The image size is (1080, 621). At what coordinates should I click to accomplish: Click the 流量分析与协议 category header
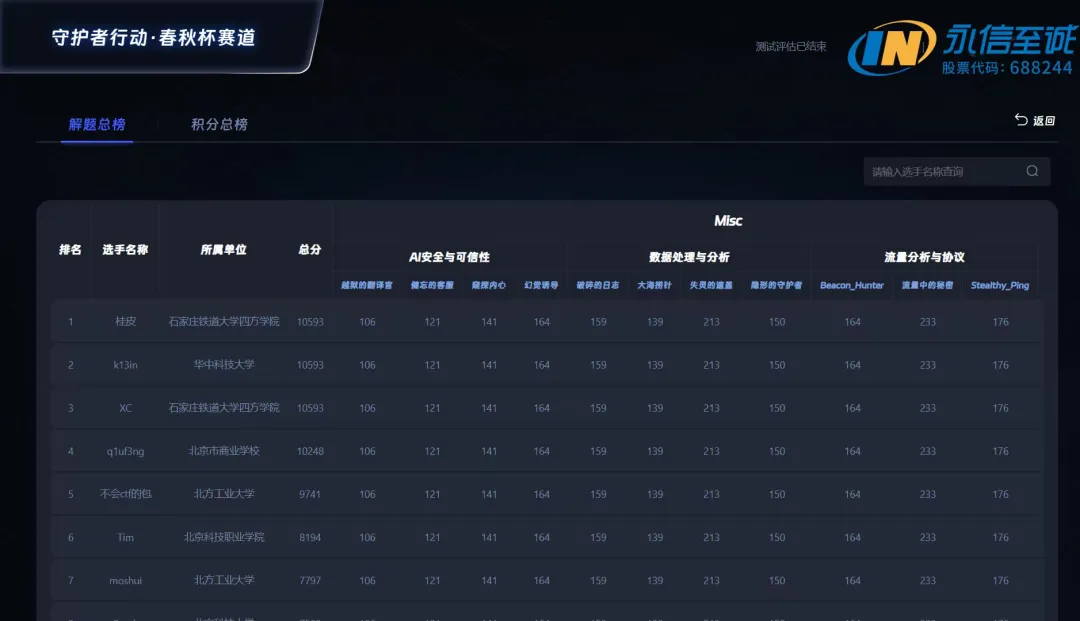click(x=924, y=257)
